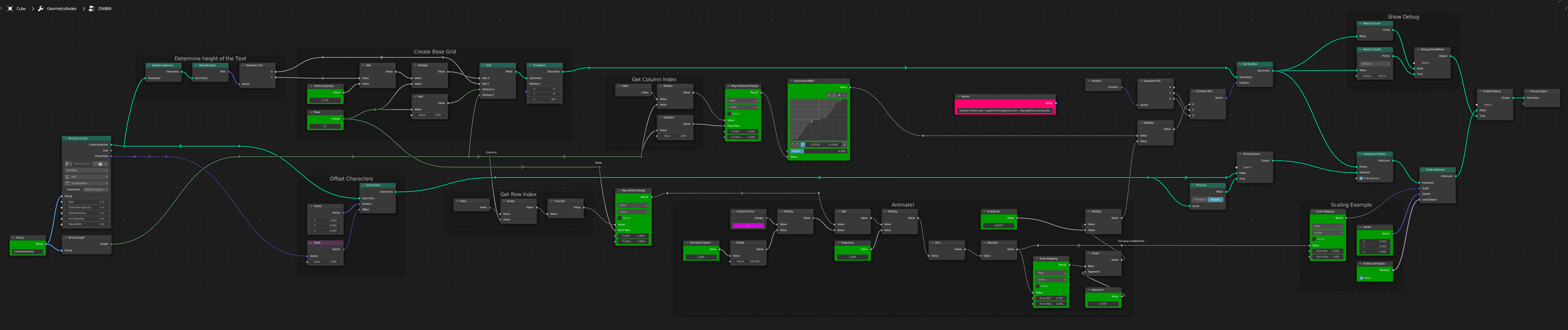Open Float dropdown in Map Horizontal Range node
Screen dimensions: 1568x330
pos(743,101)
